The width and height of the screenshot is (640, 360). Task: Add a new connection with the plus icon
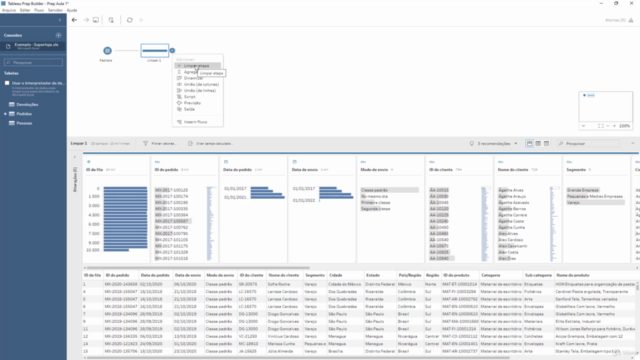click(58, 35)
